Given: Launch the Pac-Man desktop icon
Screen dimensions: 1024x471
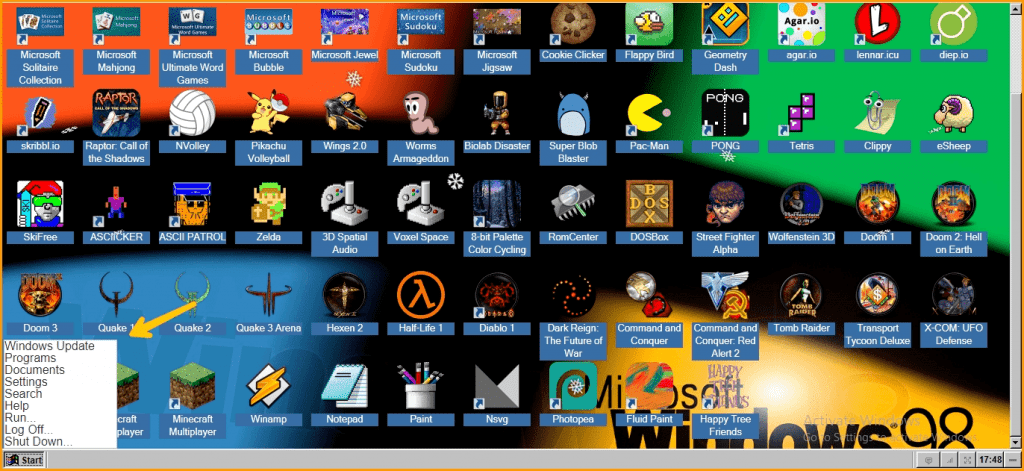Looking at the screenshot, I should (649, 113).
